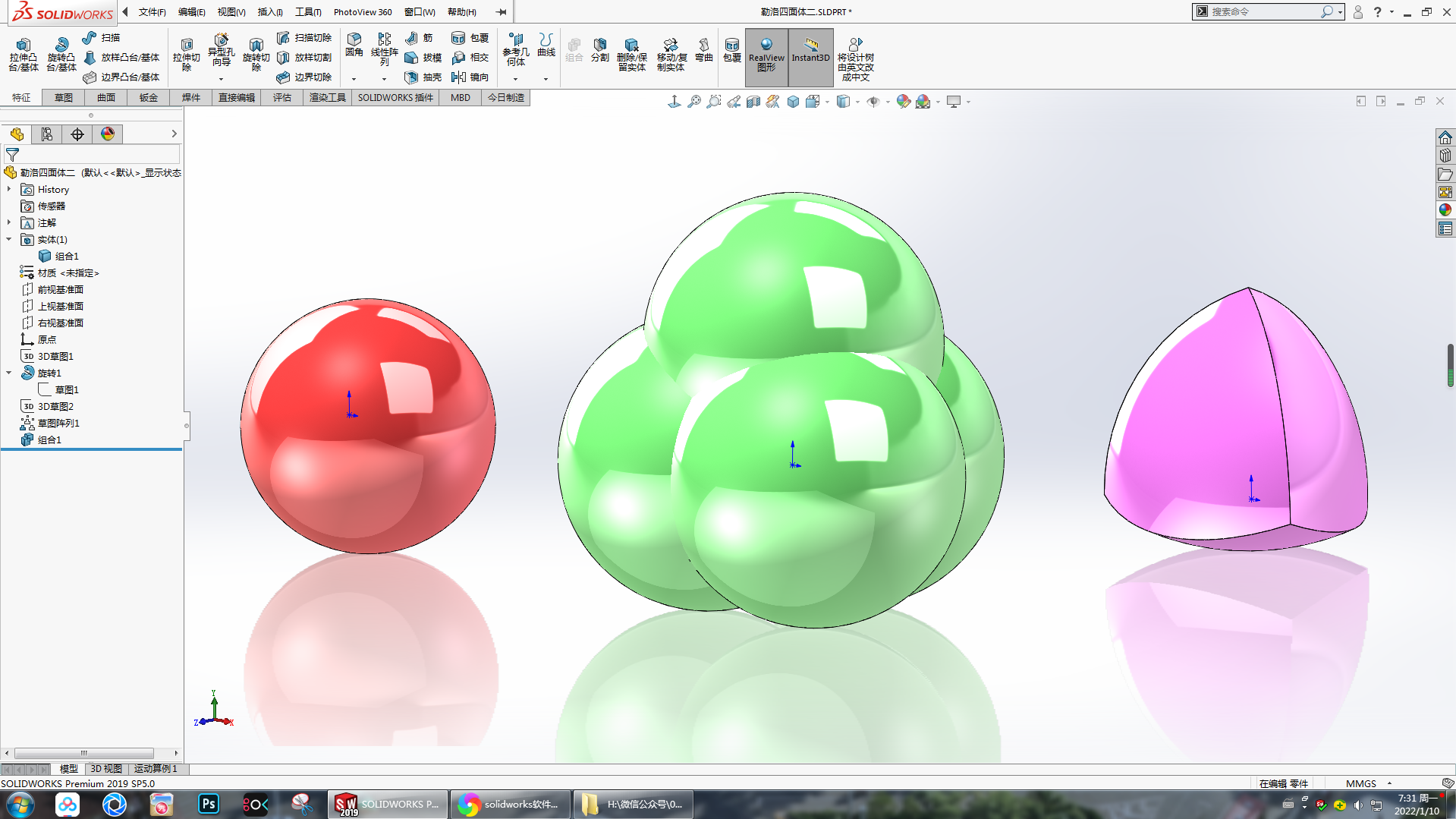Viewport: 1456px width, 819px height.
Task: Open the 曲线 curves tool
Action: click(x=546, y=45)
